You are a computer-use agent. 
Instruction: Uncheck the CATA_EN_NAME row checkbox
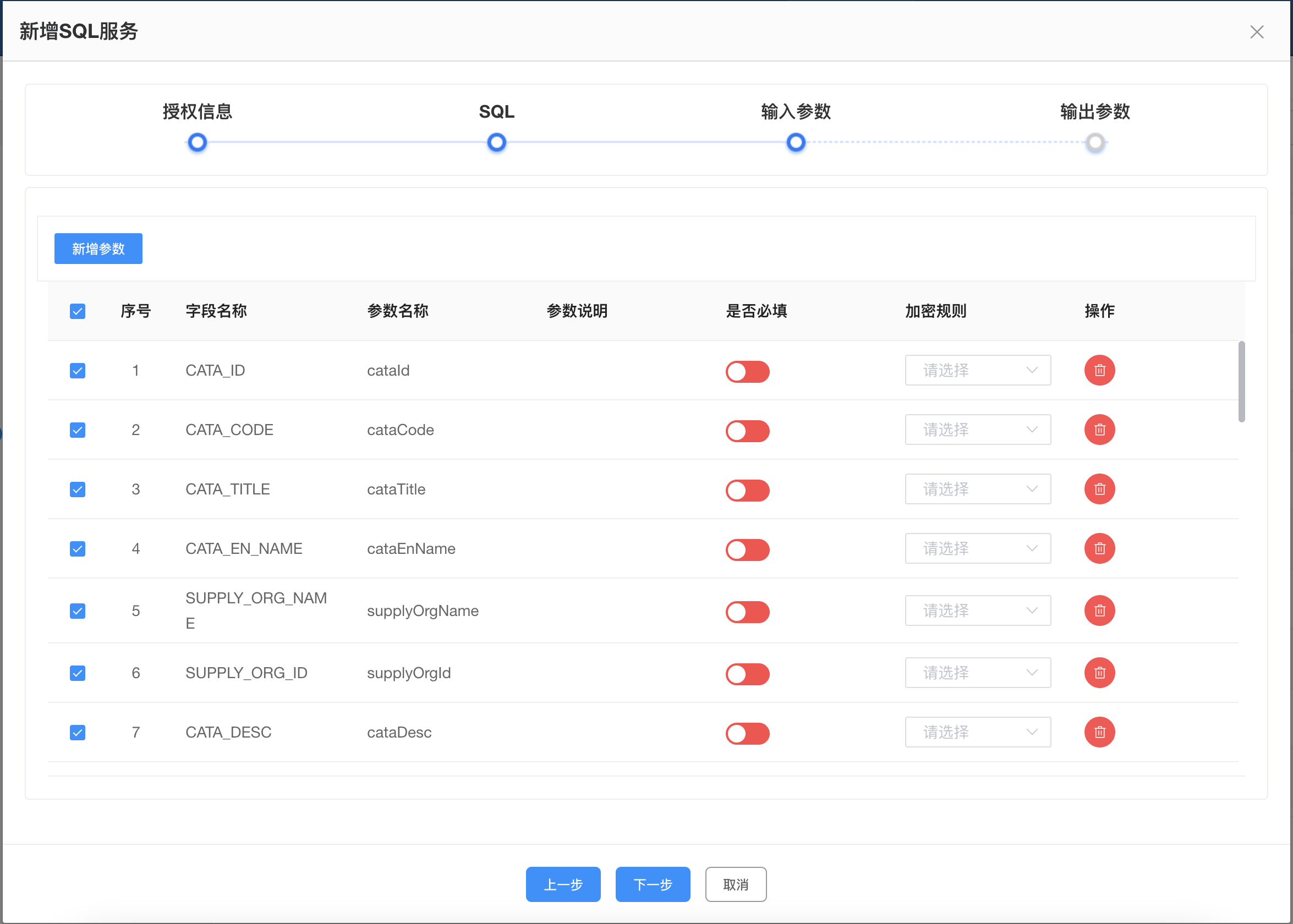tap(78, 549)
